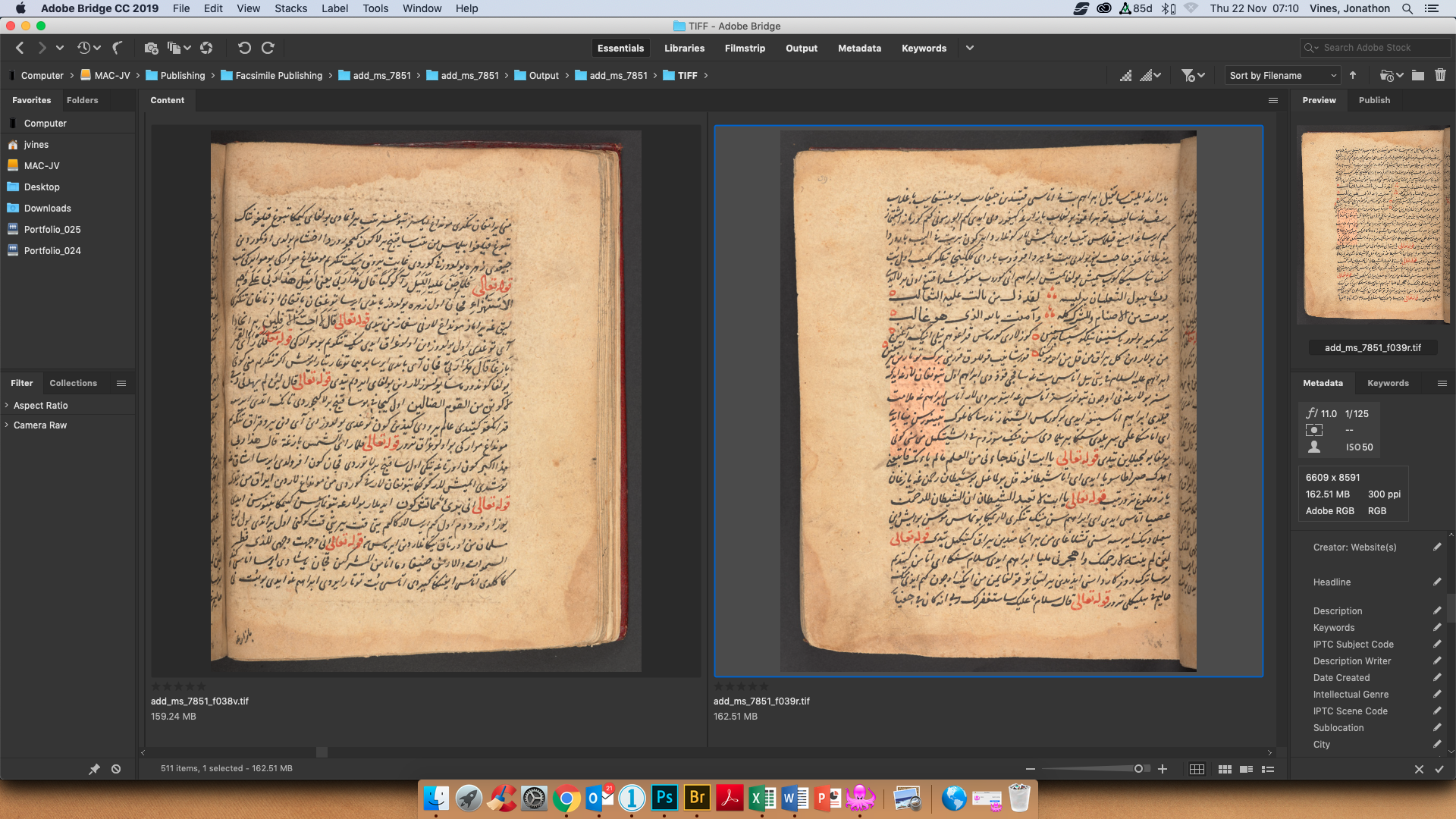This screenshot has height=819, width=1456.
Task: Toggle lock thumbnail grid
Action: pyautogui.click(x=1197, y=769)
